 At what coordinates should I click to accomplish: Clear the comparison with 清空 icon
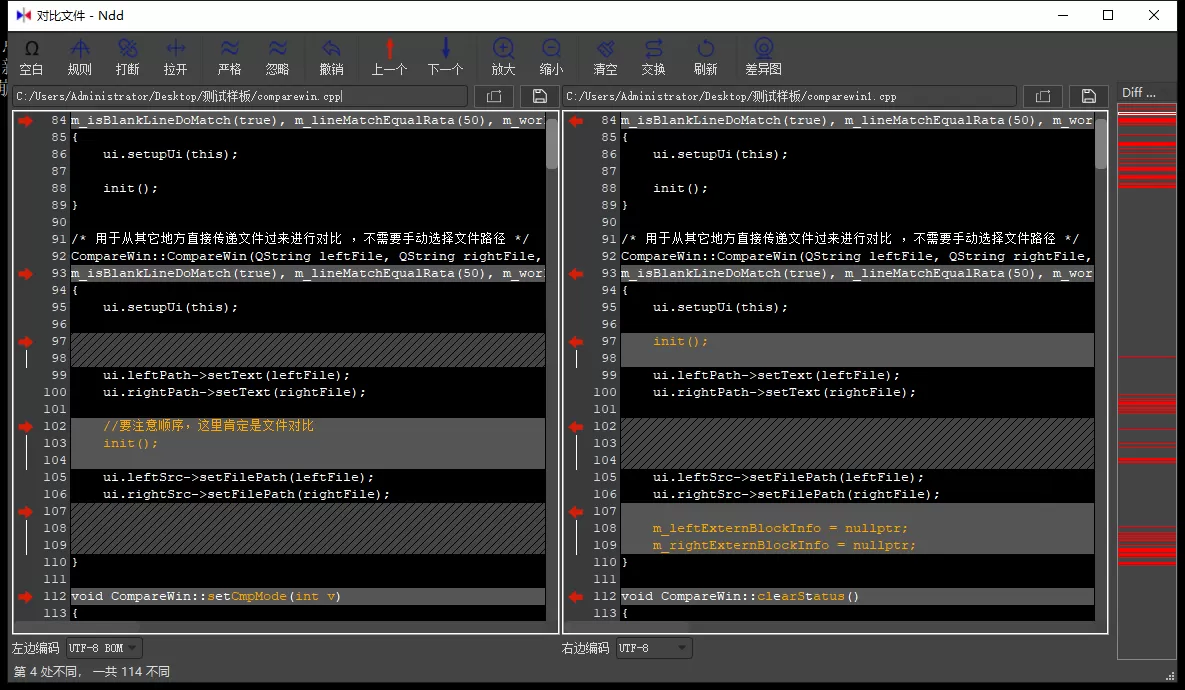pos(604,56)
